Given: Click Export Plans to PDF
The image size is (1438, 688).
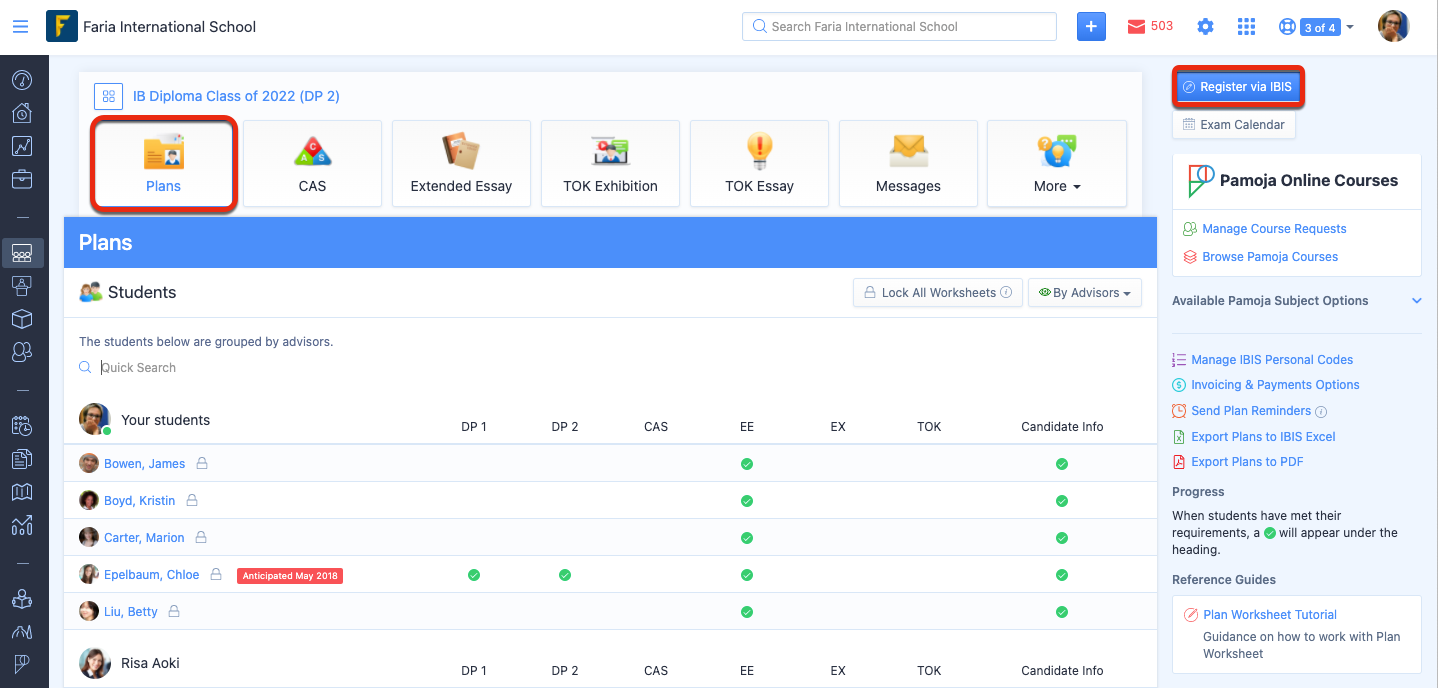Looking at the screenshot, I should click(1247, 462).
